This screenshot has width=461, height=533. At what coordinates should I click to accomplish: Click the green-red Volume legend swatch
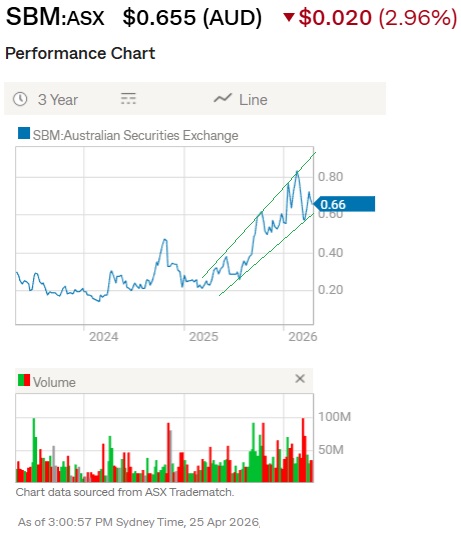pos(24,380)
